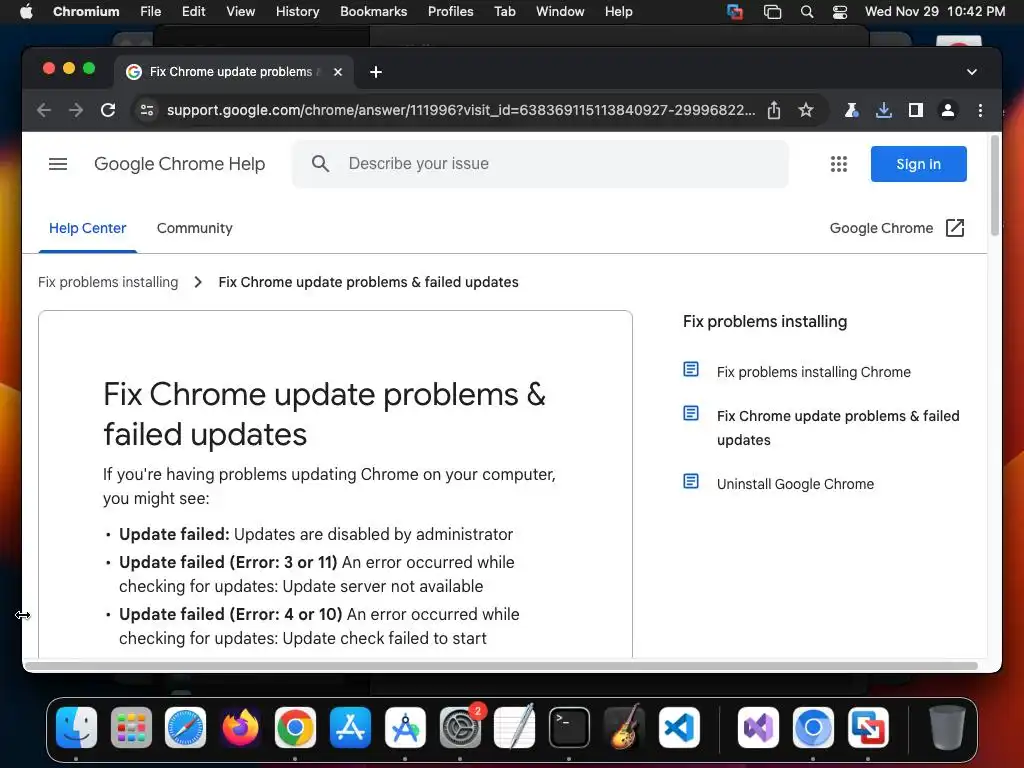Image resolution: width=1024 pixels, height=768 pixels.
Task: Click the horizontal page scrollbar
Action: tap(502, 665)
